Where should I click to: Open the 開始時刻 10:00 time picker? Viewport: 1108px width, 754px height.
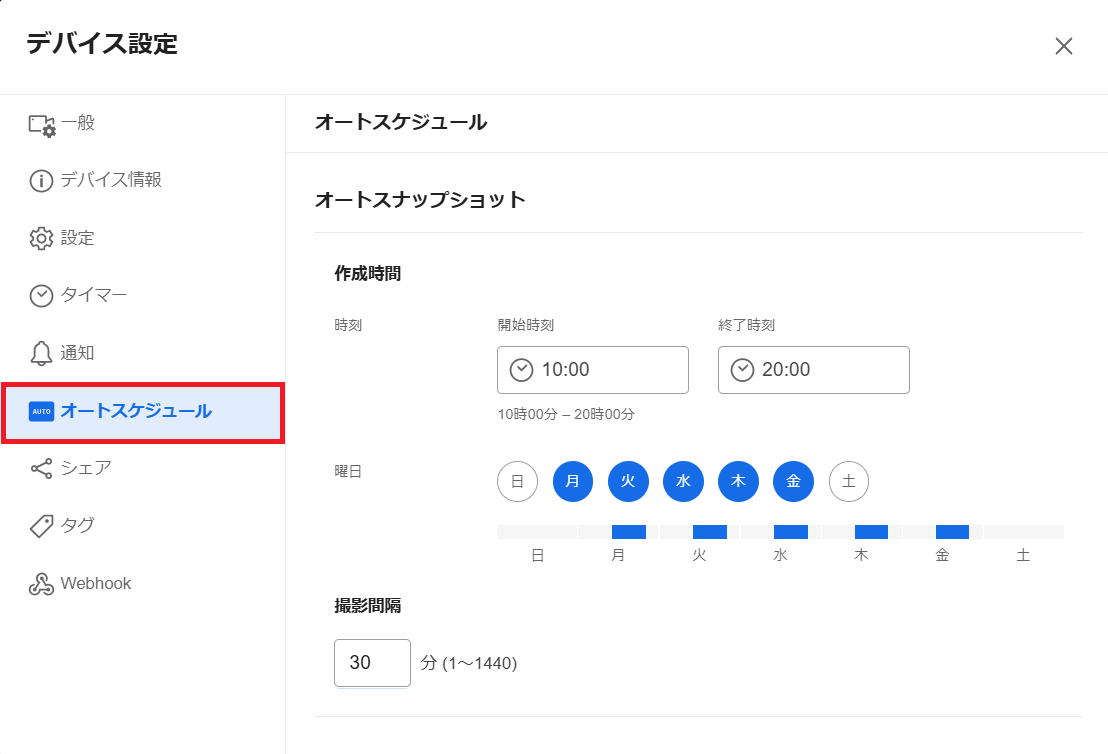pos(593,370)
